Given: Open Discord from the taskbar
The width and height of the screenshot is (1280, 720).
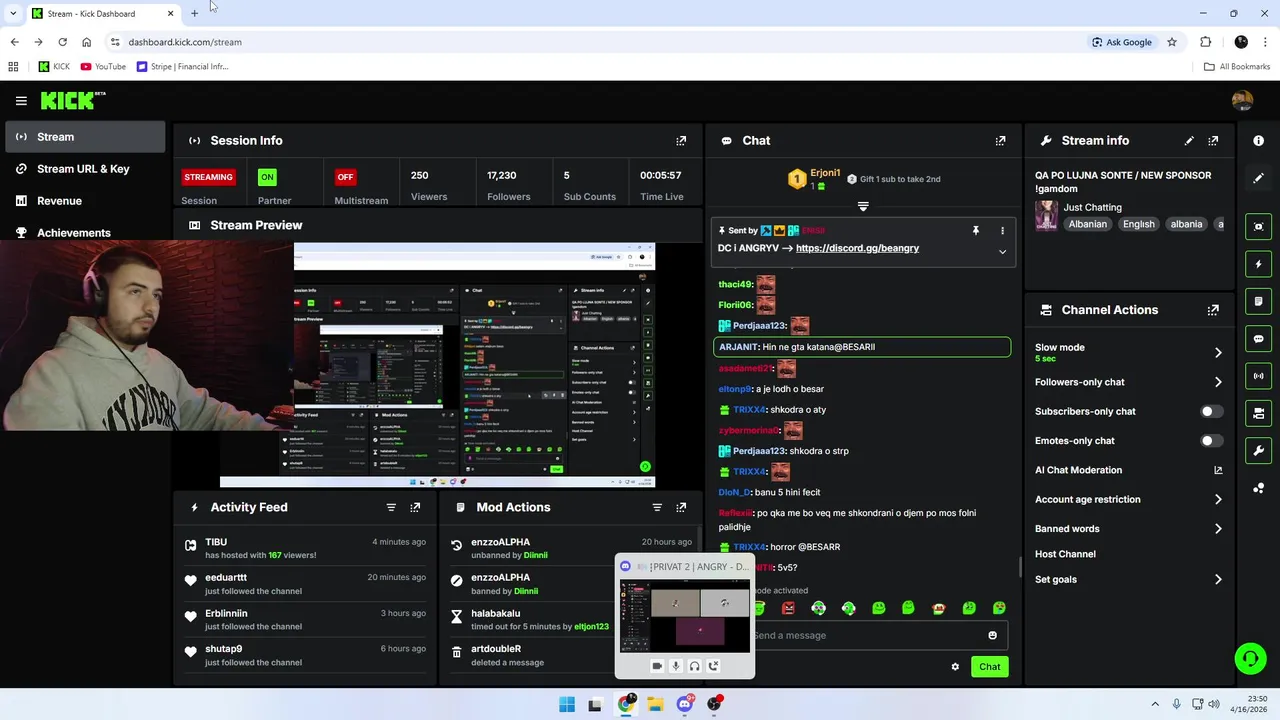Looking at the screenshot, I should pyautogui.click(x=685, y=704).
